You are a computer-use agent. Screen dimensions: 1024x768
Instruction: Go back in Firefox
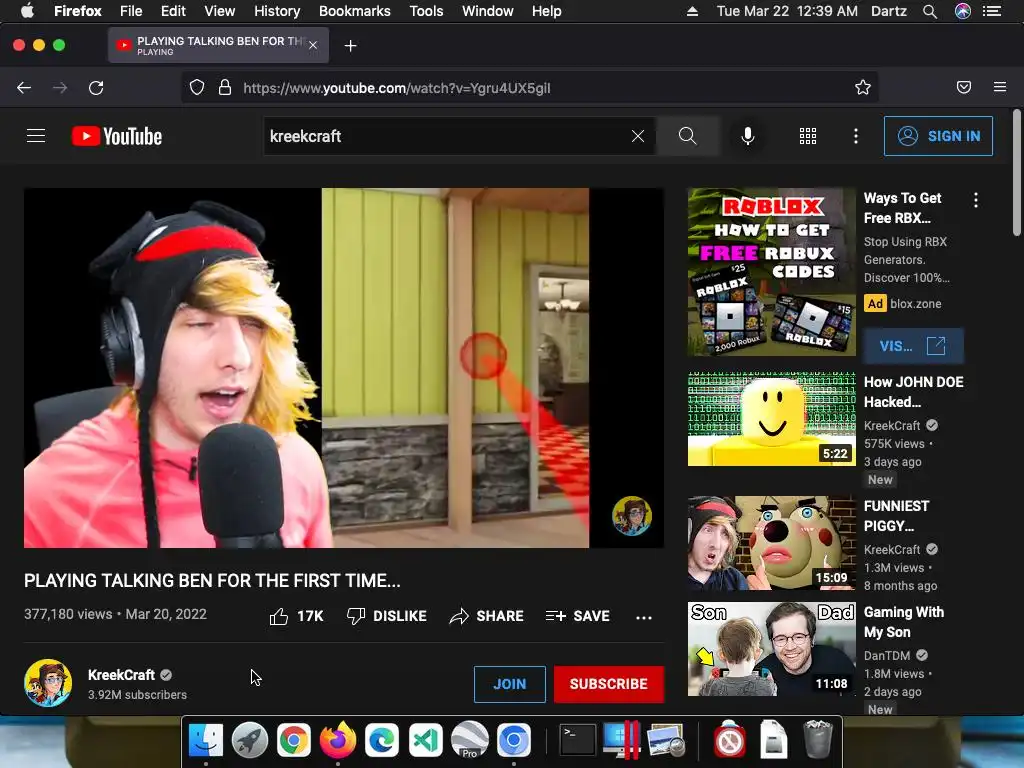(24, 88)
